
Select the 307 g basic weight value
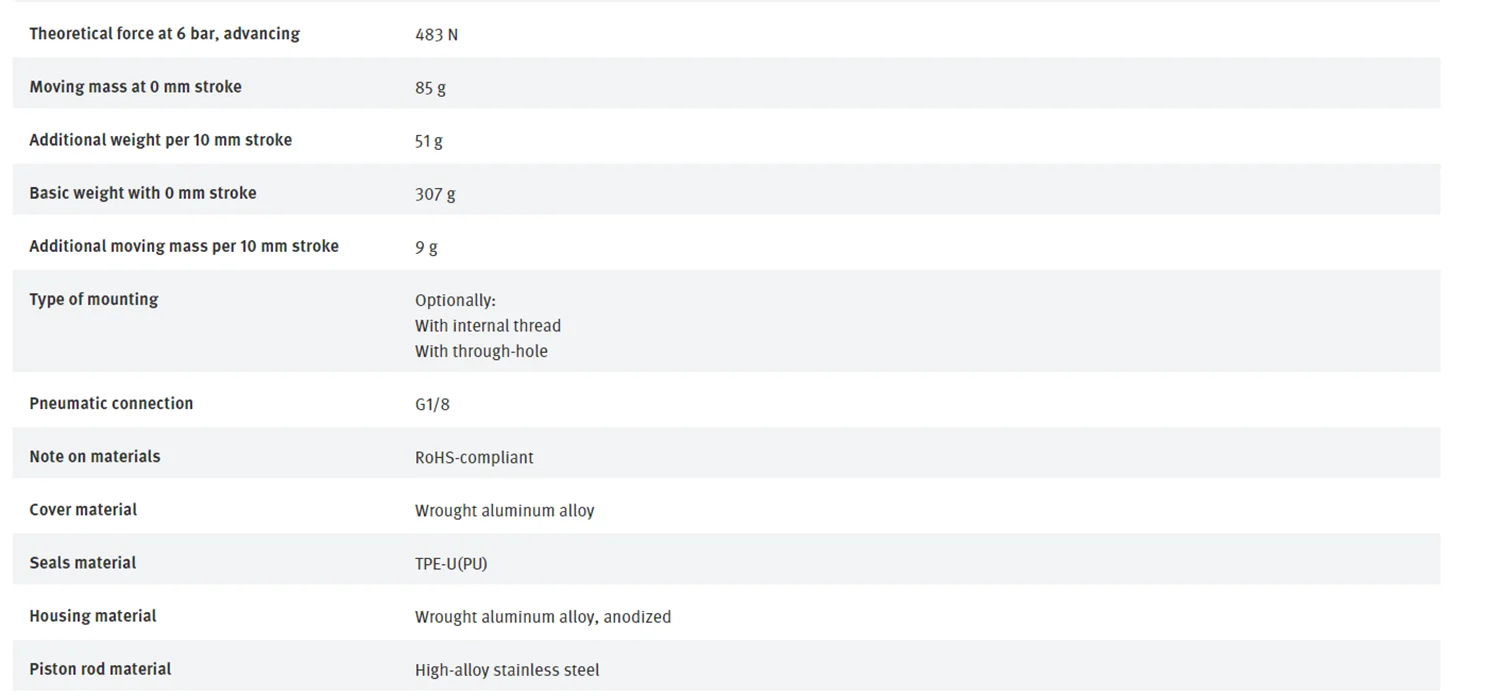(435, 194)
